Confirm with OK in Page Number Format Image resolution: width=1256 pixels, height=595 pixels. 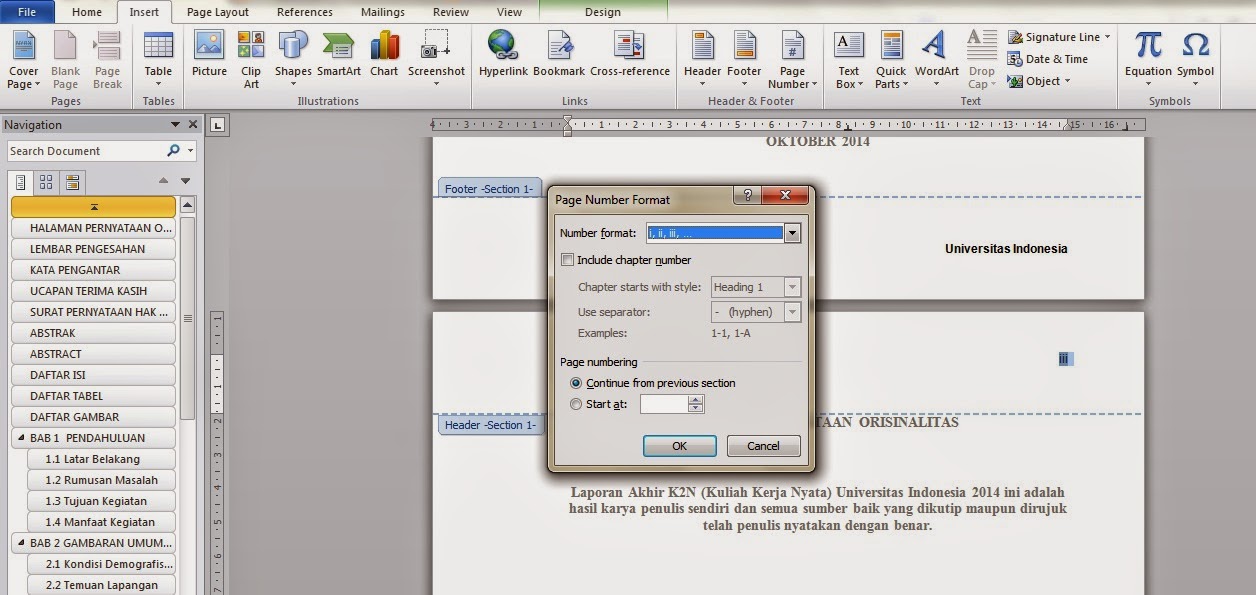679,446
